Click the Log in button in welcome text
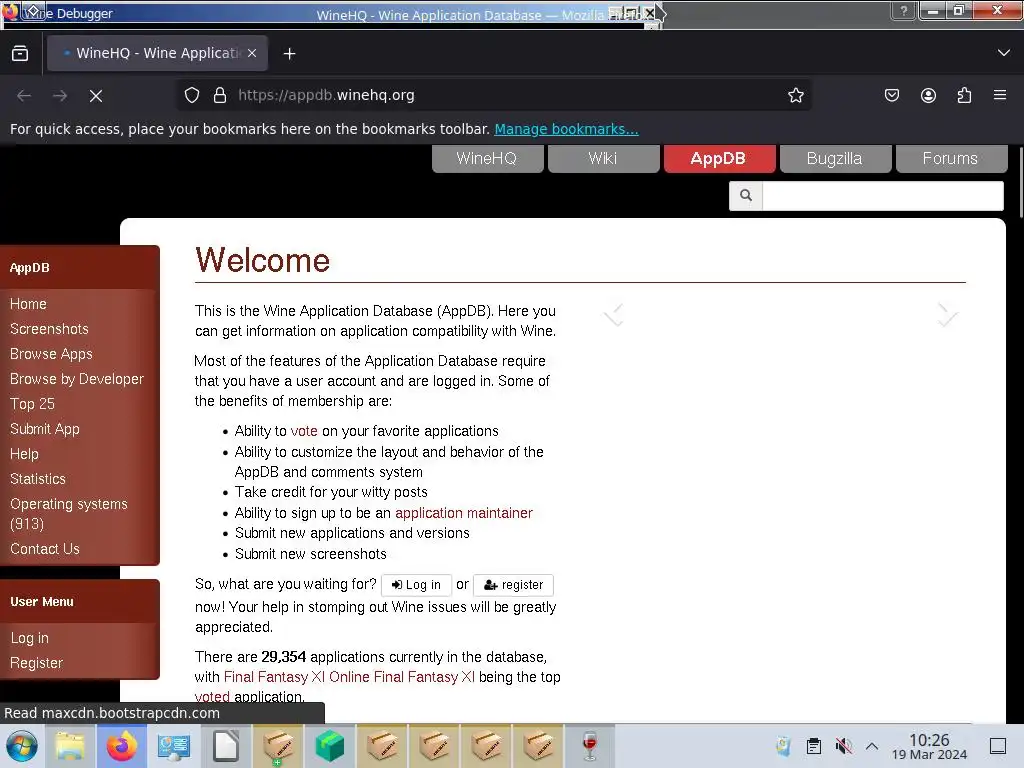The height and width of the screenshot is (768, 1024). click(x=416, y=585)
